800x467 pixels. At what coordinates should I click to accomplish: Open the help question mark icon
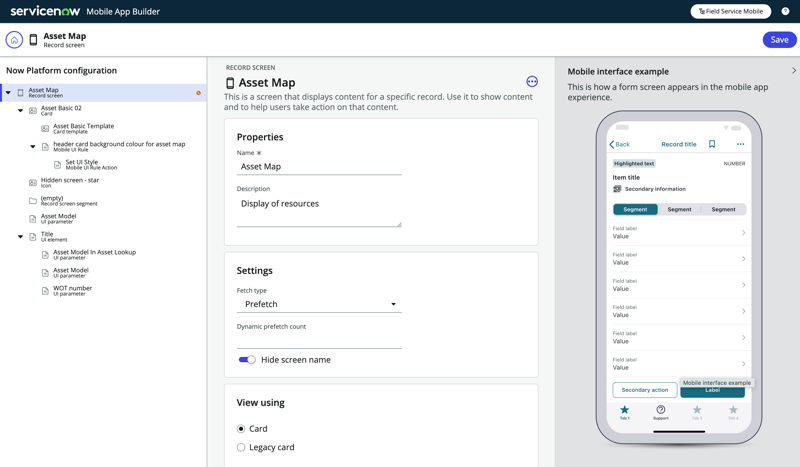point(785,11)
